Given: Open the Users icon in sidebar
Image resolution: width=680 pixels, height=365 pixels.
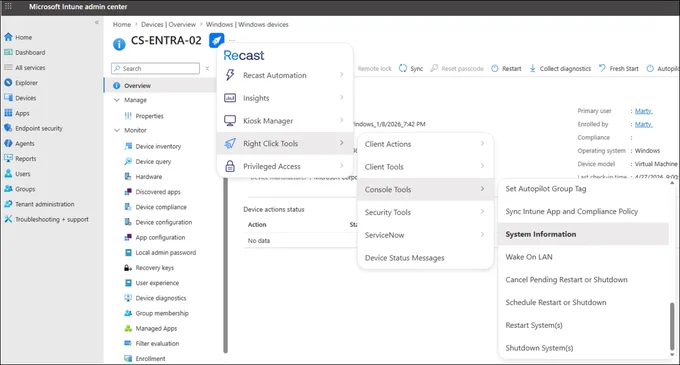Looking at the screenshot, I should (x=8, y=173).
